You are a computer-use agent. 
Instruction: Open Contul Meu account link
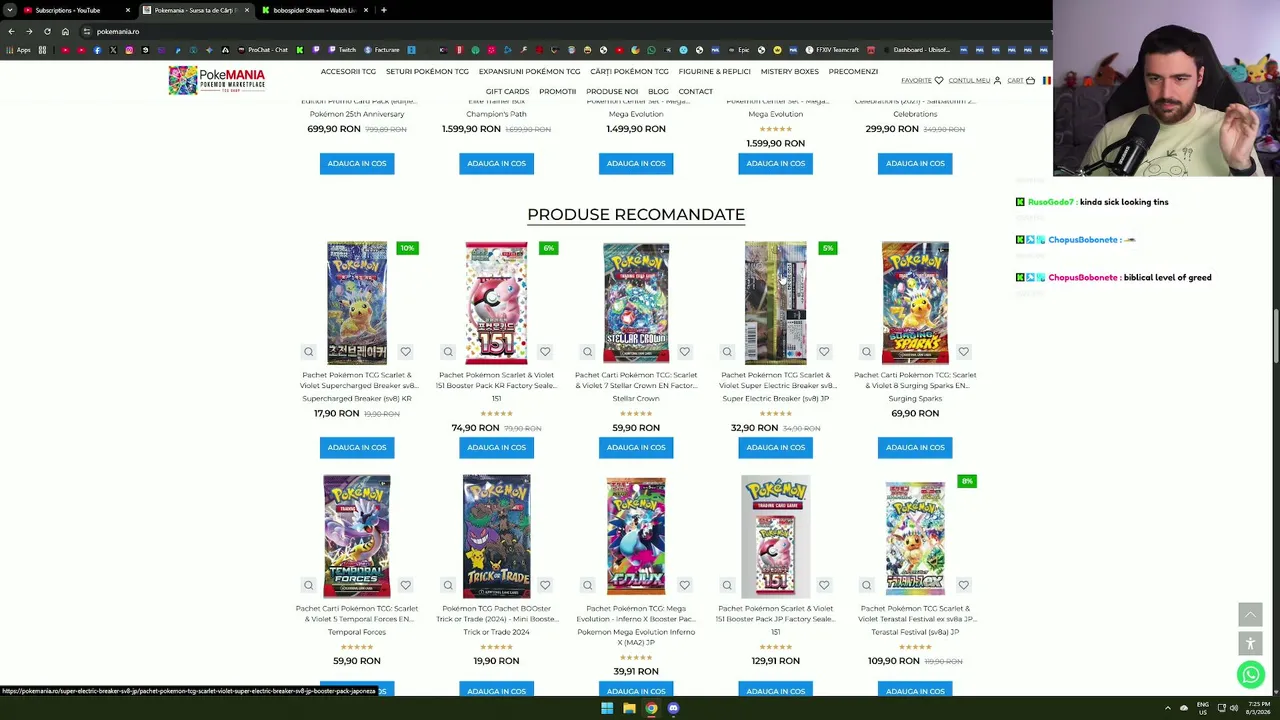tap(975, 81)
